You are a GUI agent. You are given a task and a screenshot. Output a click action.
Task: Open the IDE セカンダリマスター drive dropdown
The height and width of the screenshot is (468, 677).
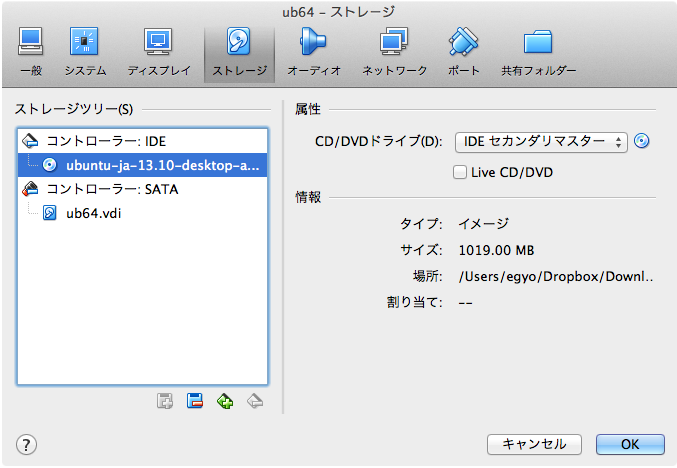tap(541, 142)
